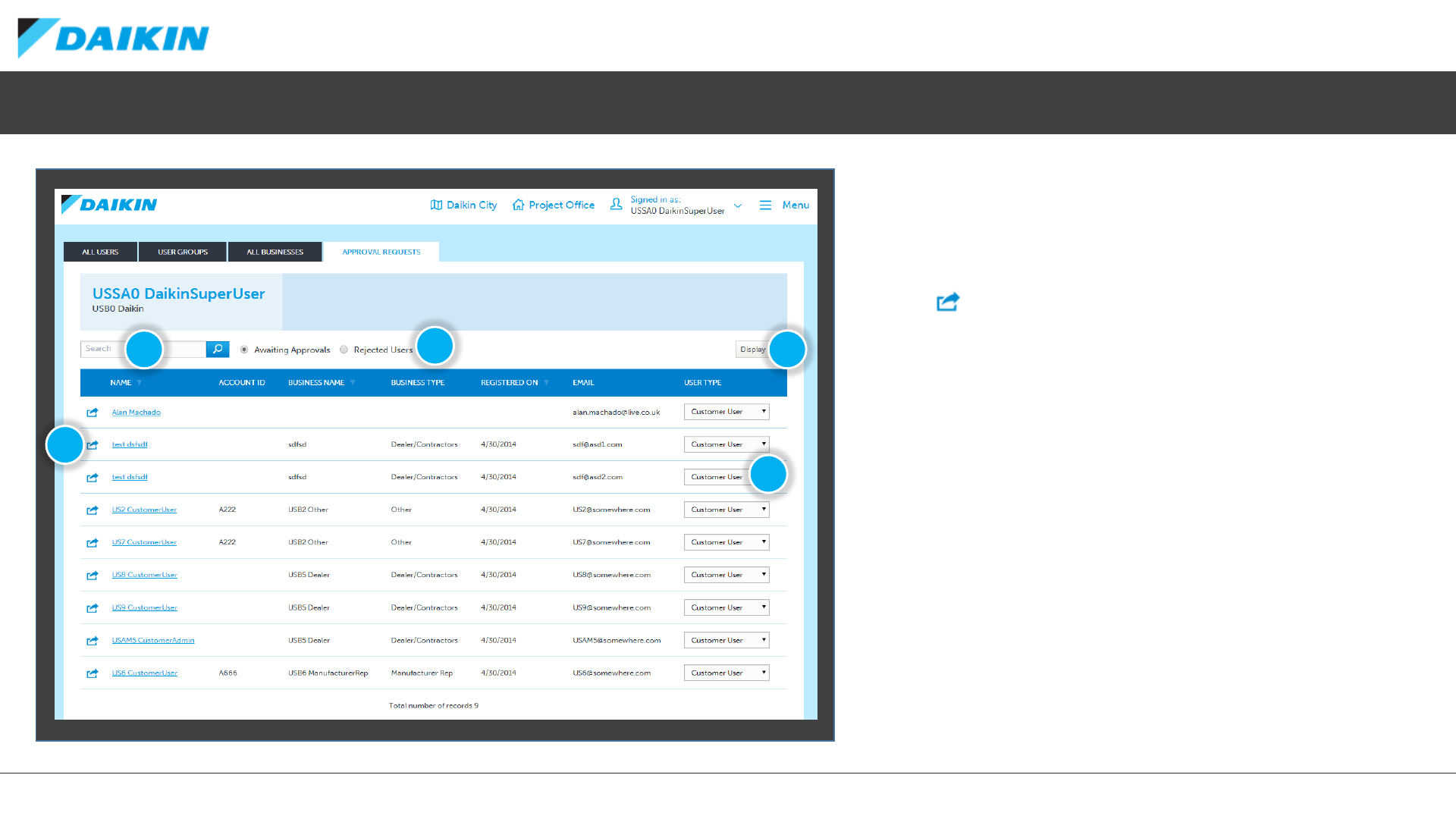Open the hamburger Menu icon
Screen dimensions: 1456x819
765,205
